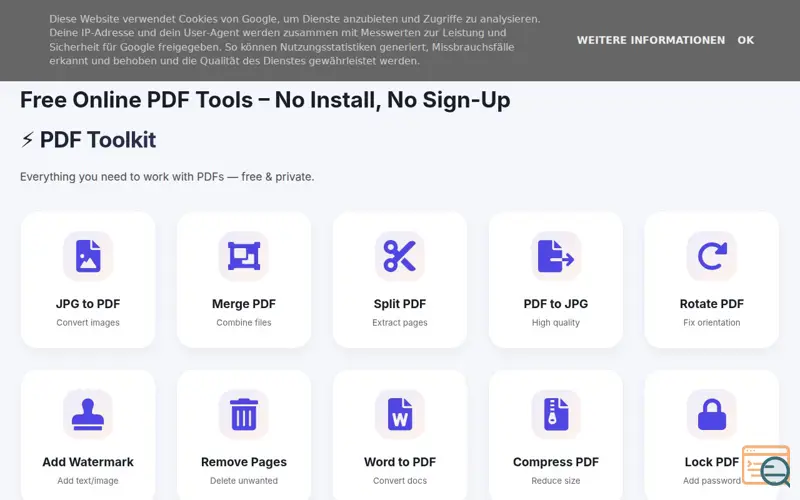
Task: Click the 'Extract pages' subtitle
Action: [399, 322]
